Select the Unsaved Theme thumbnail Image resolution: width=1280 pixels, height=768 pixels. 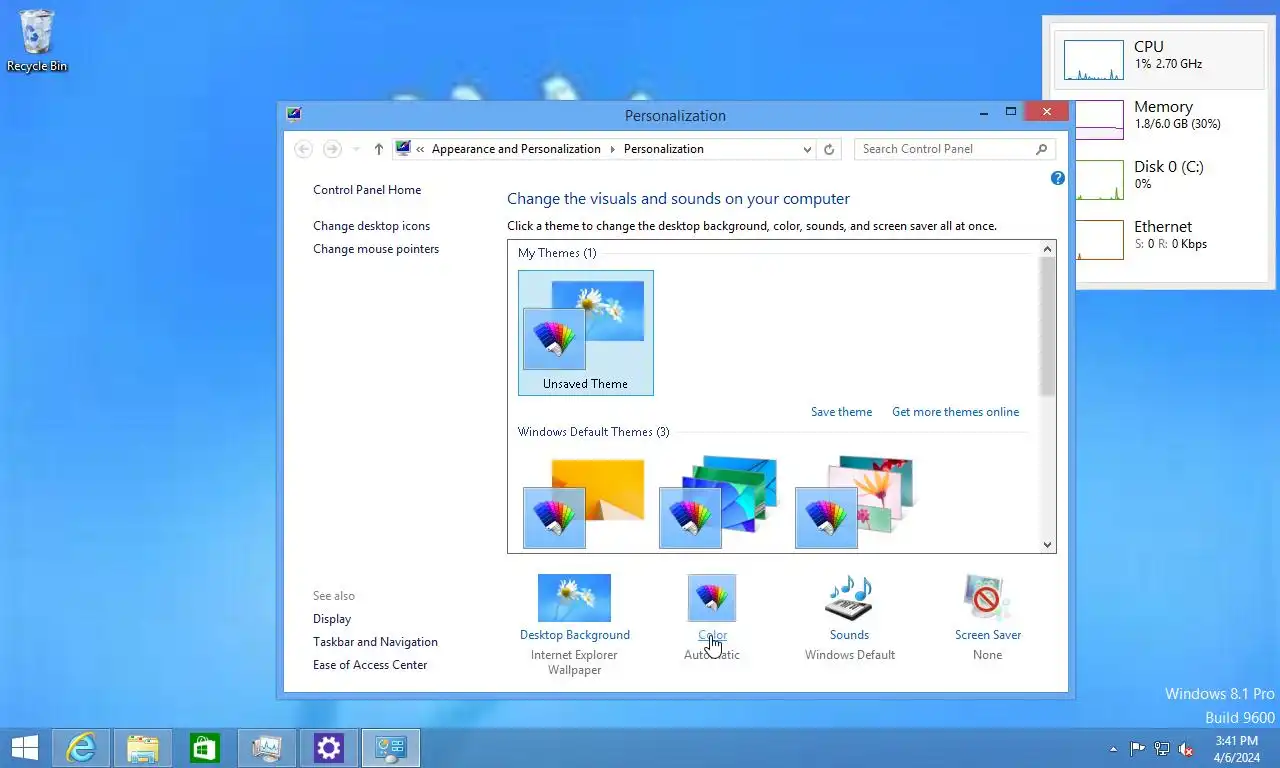[x=586, y=333]
